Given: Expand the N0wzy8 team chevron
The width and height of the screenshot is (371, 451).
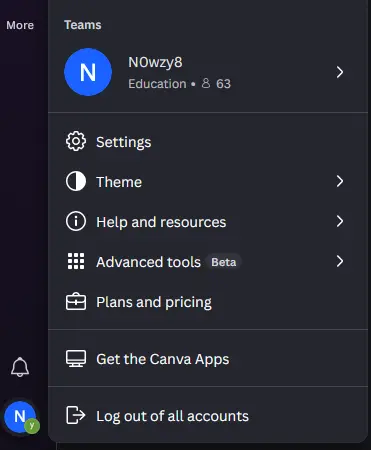Looking at the screenshot, I should point(340,72).
